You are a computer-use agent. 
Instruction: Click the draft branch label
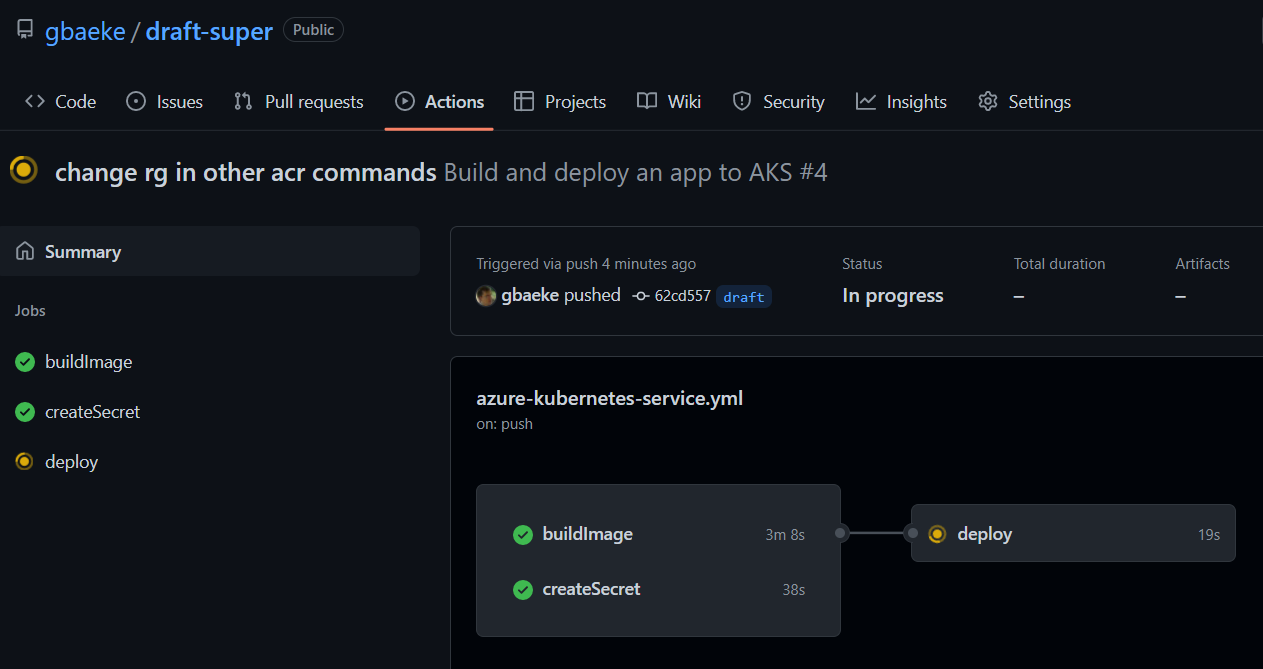[x=743, y=297]
